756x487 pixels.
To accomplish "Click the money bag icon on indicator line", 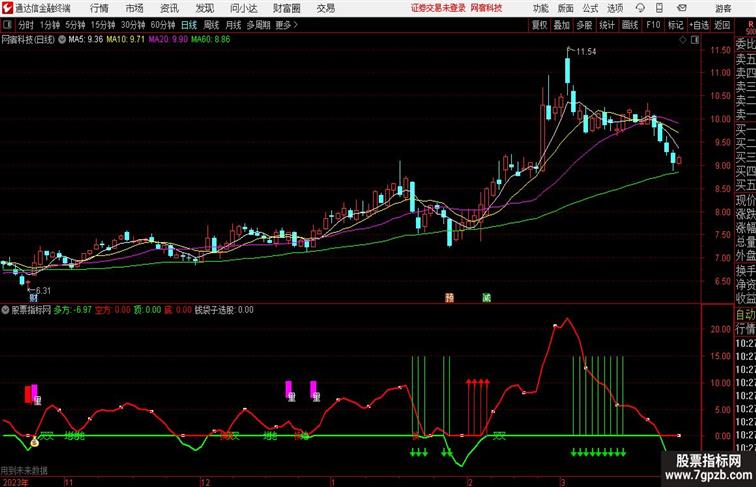I will [34, 442].
